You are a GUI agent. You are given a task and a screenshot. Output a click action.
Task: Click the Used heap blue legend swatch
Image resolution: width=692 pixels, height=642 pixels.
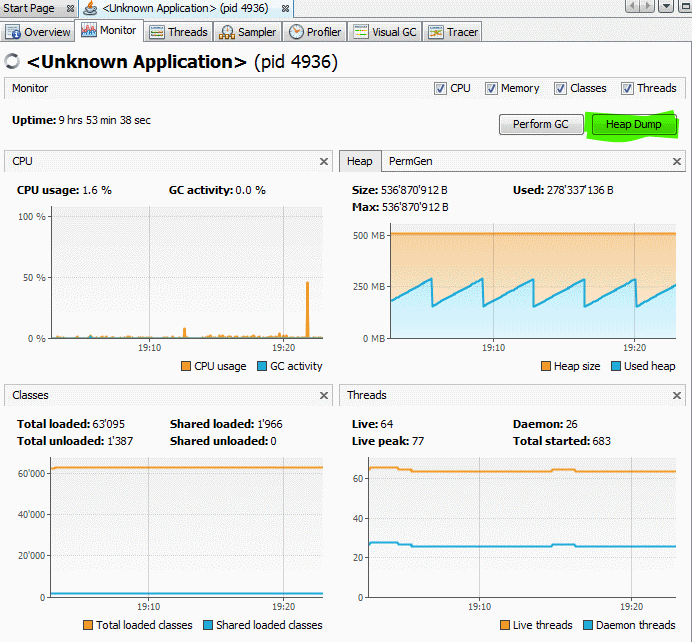click(616, 366)
